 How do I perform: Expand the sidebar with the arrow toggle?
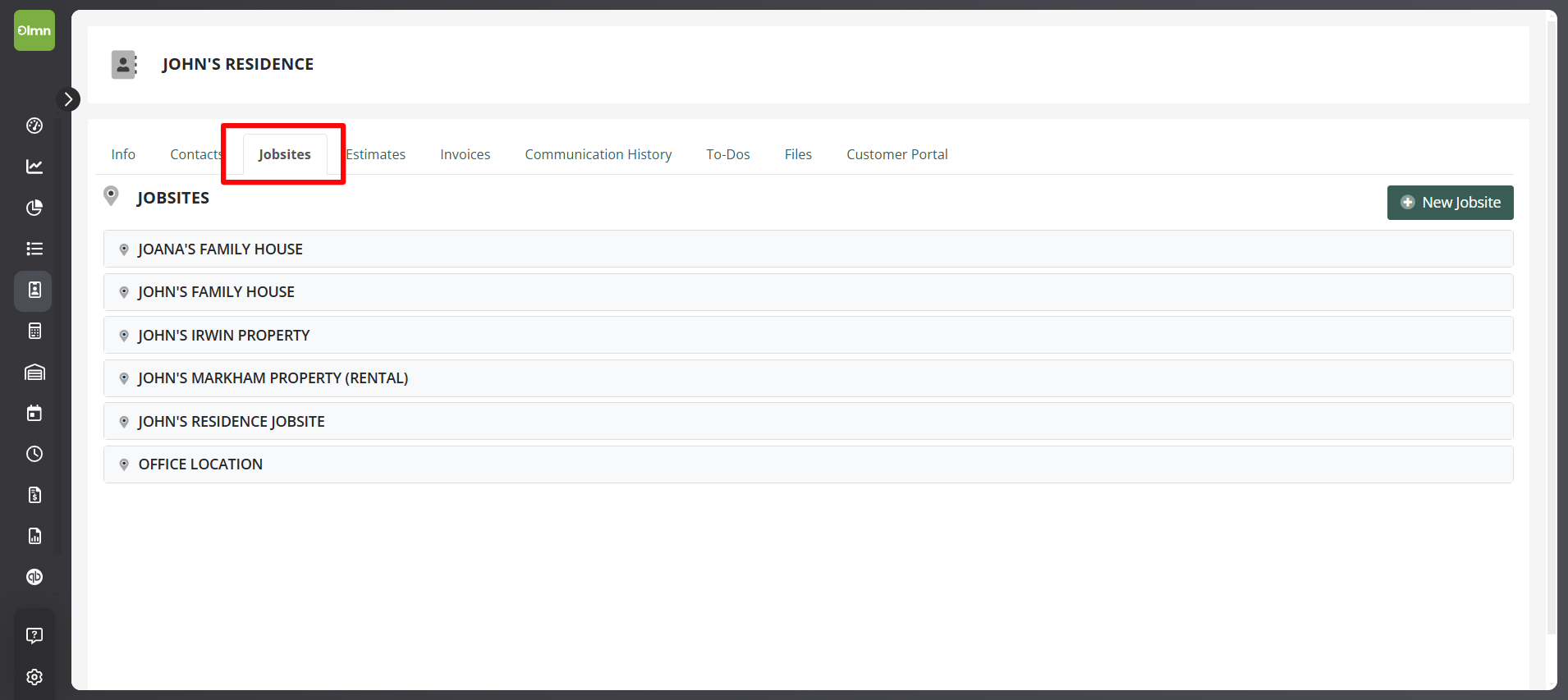(68, 99)
